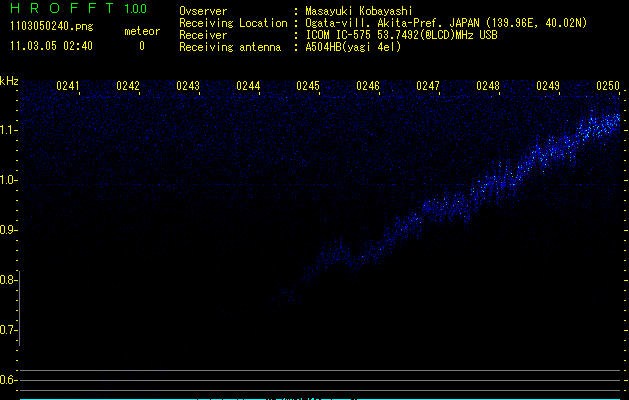The height and width of the screenshot is (400, 629).
Task: Click the kHz axis unit label
Action: [x=9, y=81]
